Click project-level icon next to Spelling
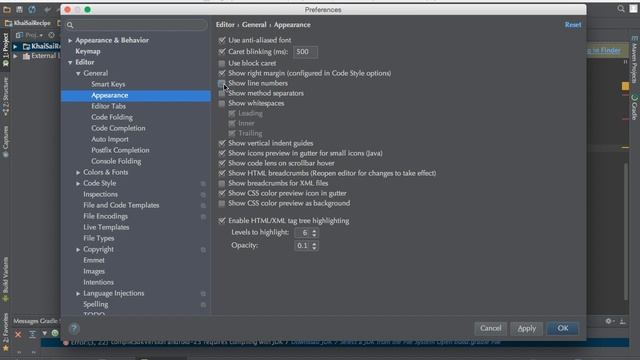Image resolution: width=640 pixels, height=360 pixels. (x=203, y=305)
